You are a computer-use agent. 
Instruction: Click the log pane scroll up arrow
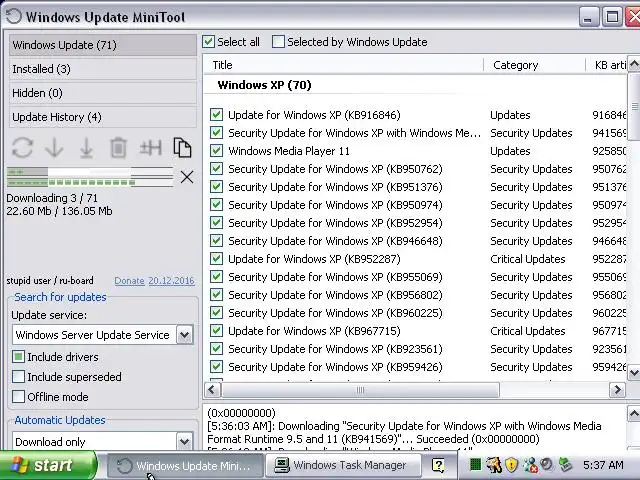pos(634,413)
